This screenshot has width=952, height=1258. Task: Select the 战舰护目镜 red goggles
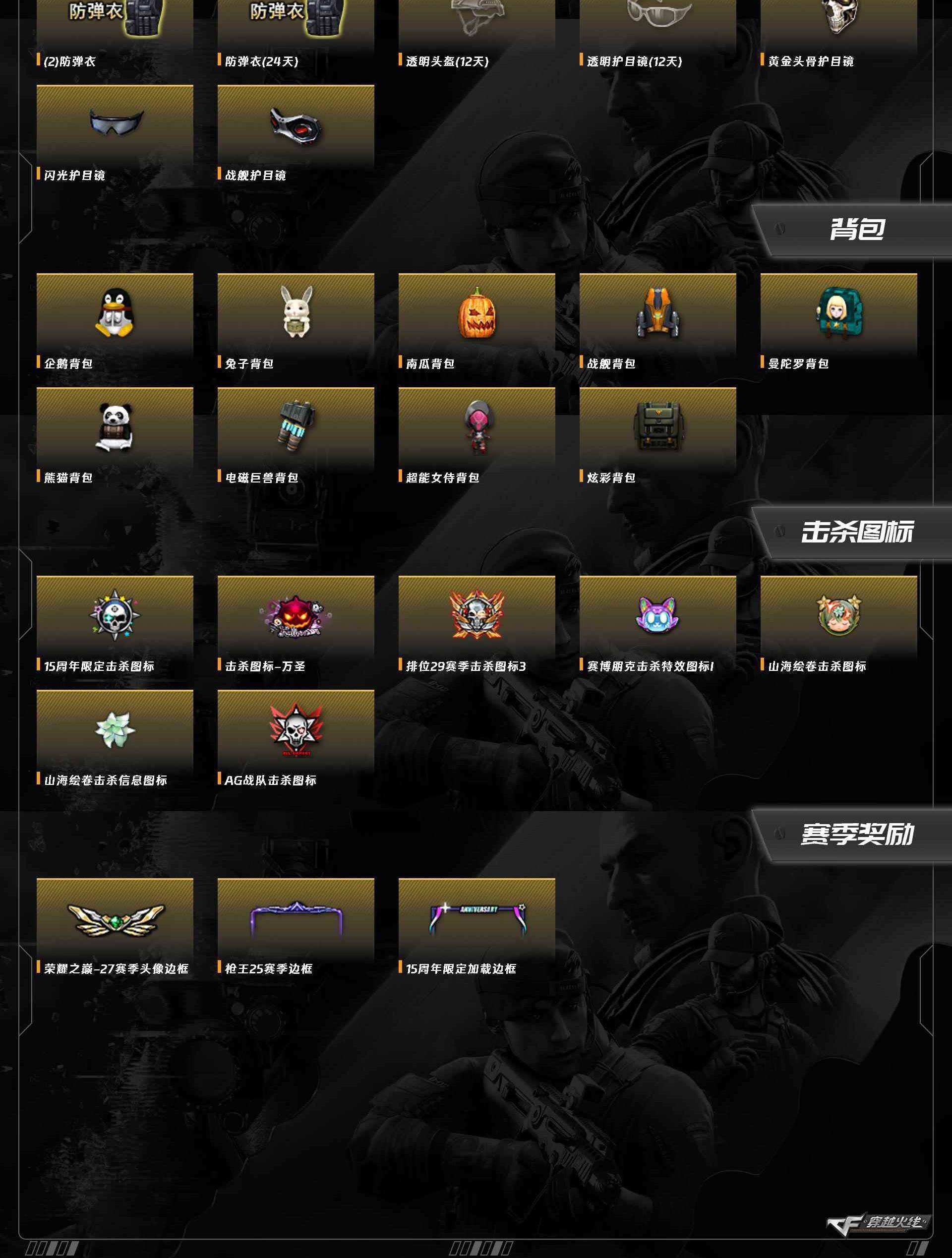pyautogui.click(x=296, y=125)
